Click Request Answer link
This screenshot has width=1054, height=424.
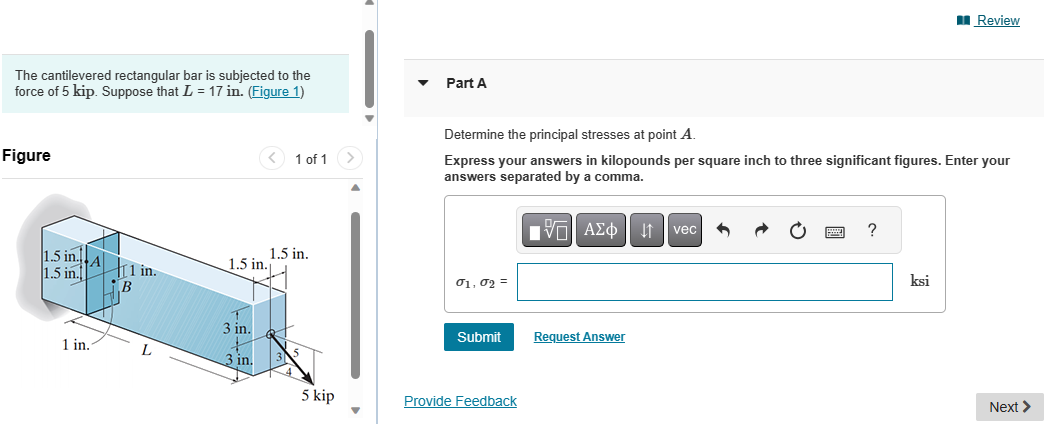(579, 337)
